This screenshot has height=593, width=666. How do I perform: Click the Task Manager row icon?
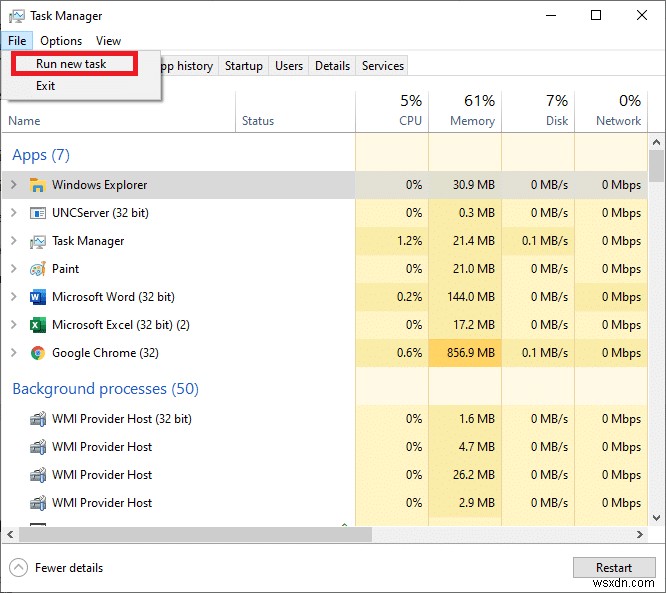(37, 241)
